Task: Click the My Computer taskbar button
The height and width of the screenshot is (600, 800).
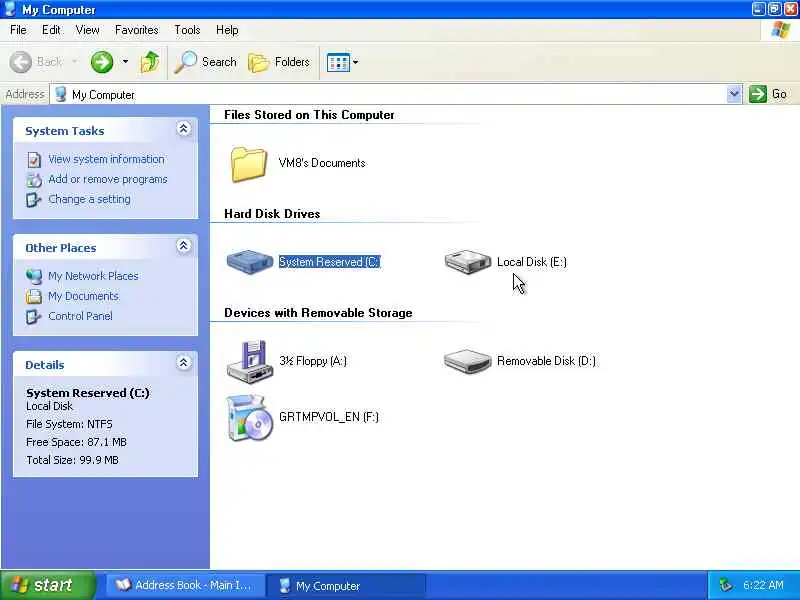Action: click(346, 586)
